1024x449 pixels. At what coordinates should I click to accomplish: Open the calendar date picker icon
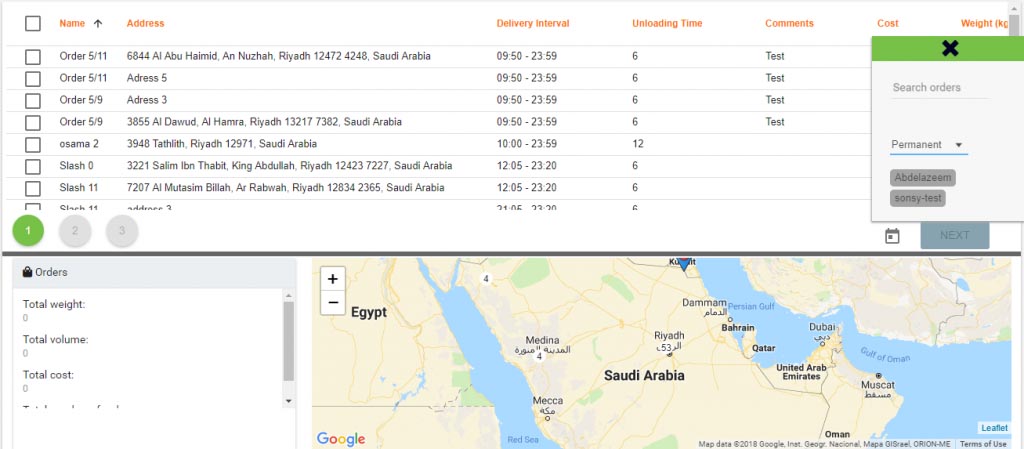[x=892, y=236]
